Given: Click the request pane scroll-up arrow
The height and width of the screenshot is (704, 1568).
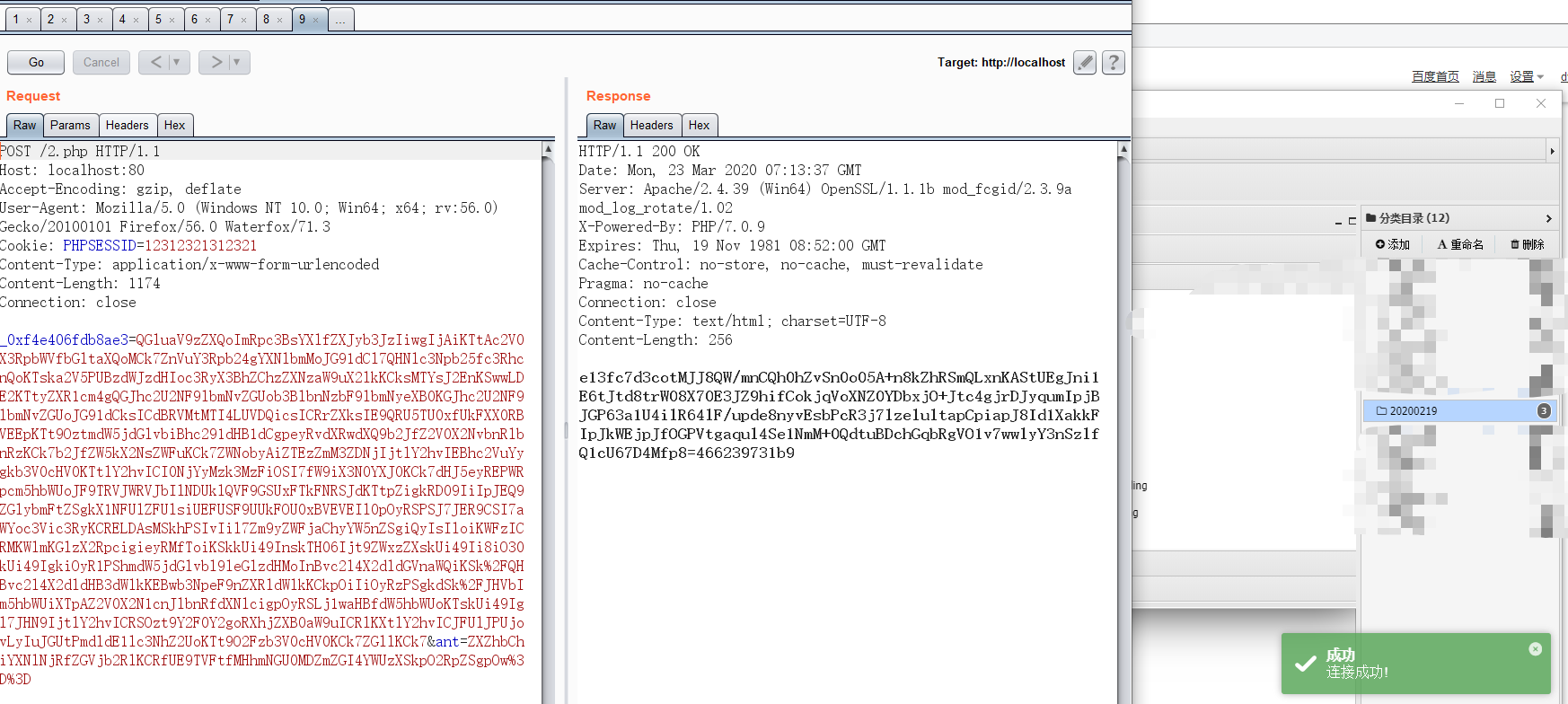Looking at the screenshot, I should (548, 149).
